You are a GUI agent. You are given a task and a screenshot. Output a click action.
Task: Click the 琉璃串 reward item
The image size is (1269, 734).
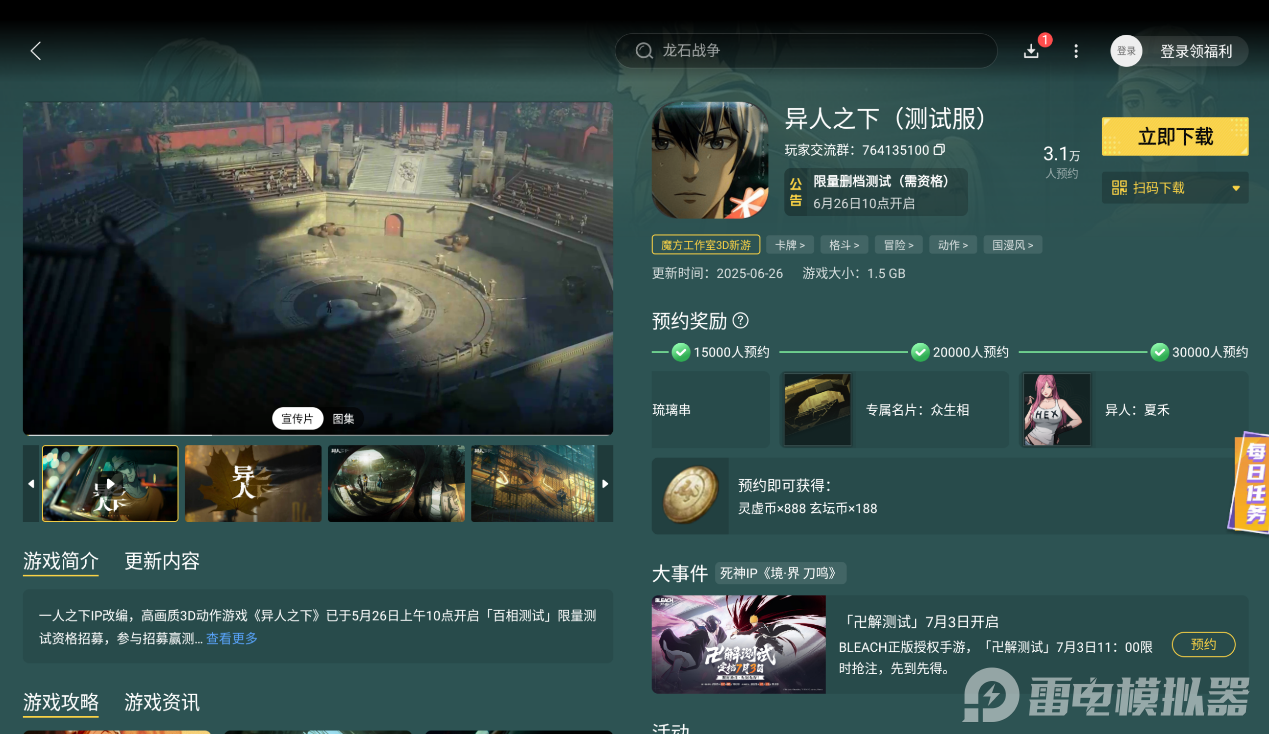point(711,409)
